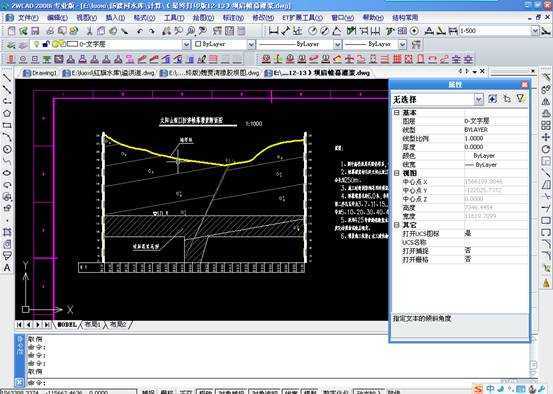
Task: Toggle 正交 ortho in status bar
Action: (186, 392)
